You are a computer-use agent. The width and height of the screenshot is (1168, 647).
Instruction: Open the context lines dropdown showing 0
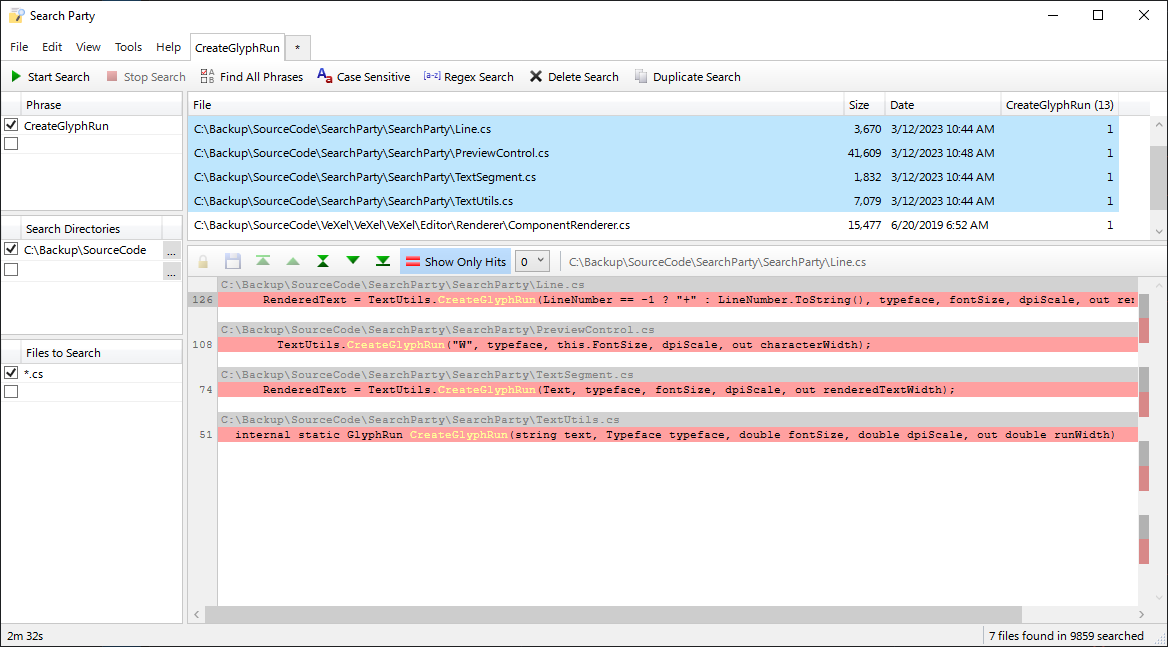(533, 261)
